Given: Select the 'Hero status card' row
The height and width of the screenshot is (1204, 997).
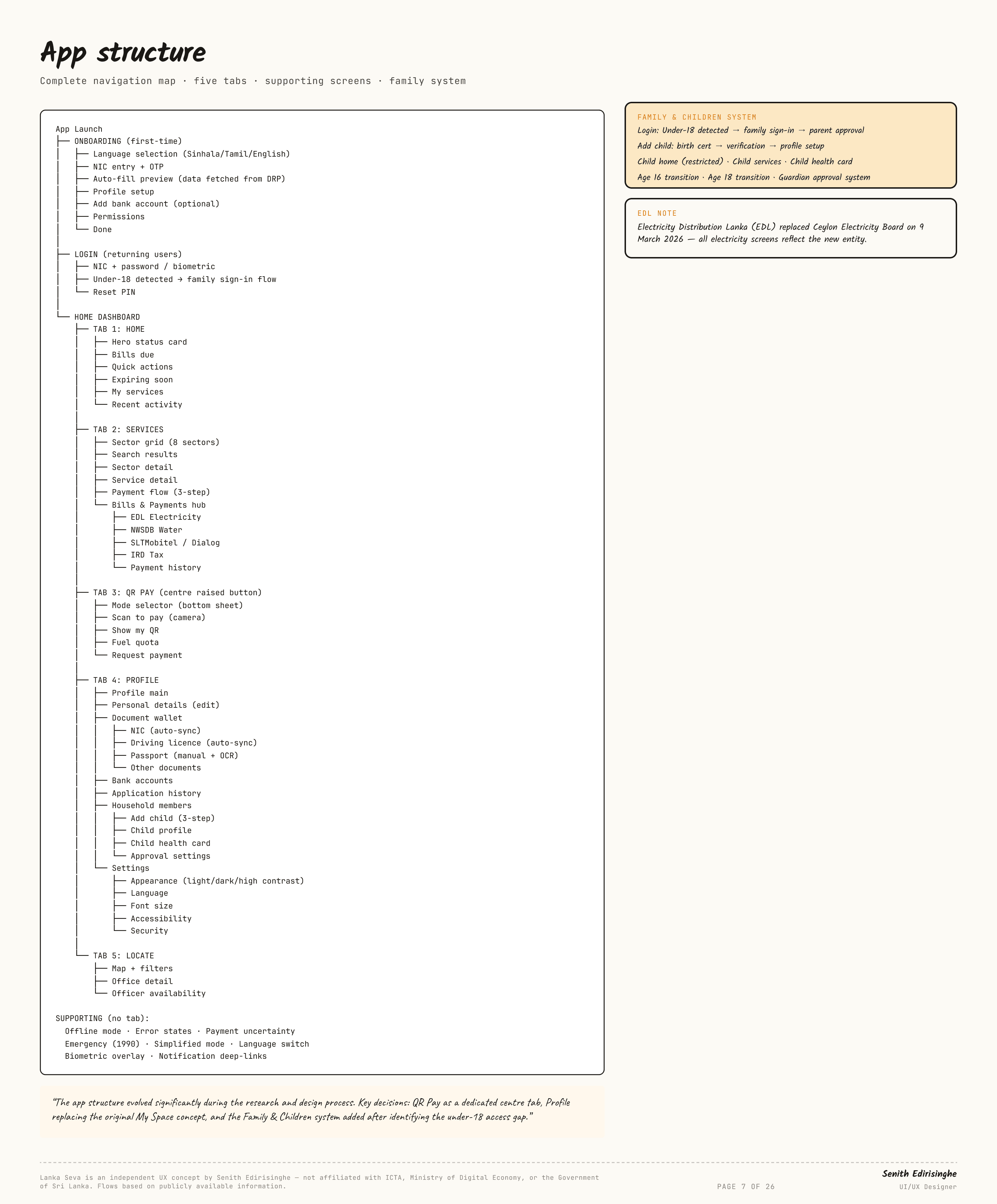Looking at the screenshot, I should pyautogui.click(x=149, y=342).
